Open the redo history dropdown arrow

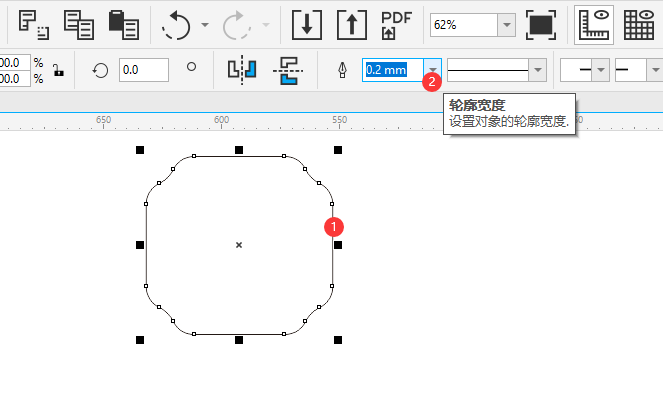266,25
